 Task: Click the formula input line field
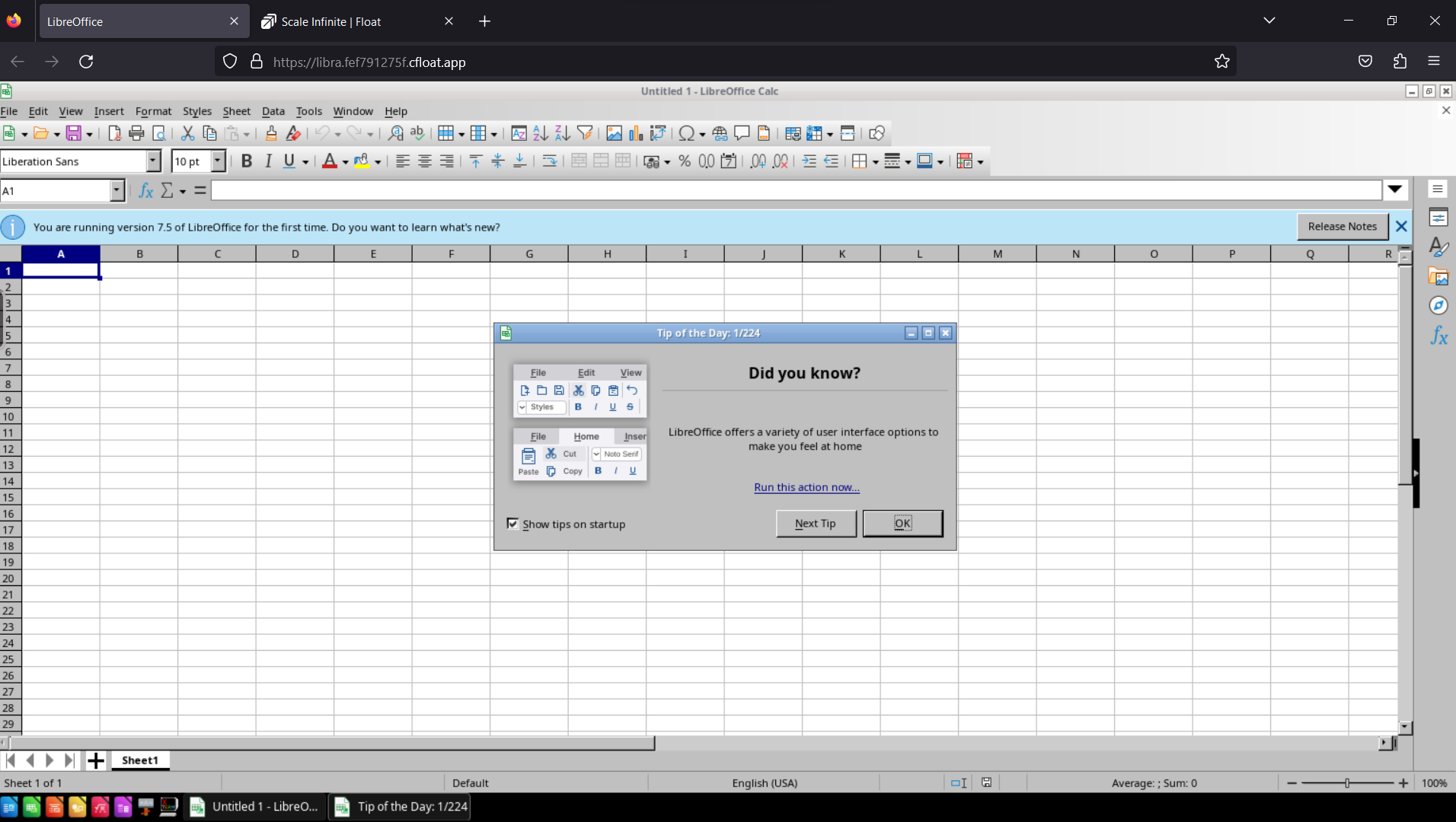click(796, 190)
